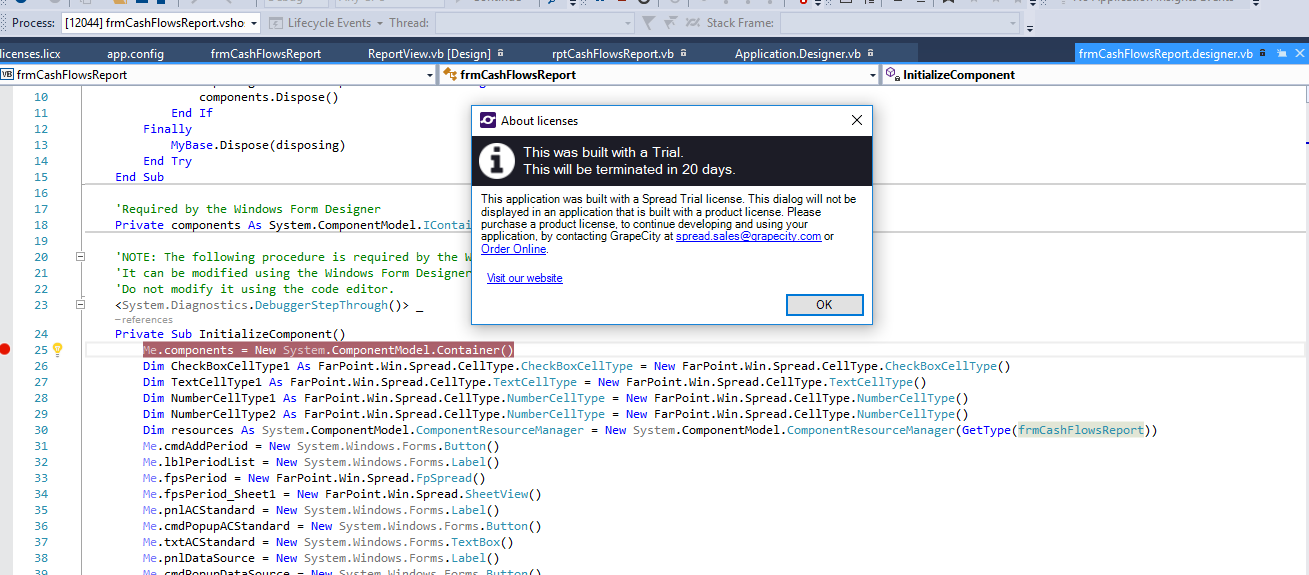
Task: Click the breakpoint dot at line 25
Action: [6, 349]
